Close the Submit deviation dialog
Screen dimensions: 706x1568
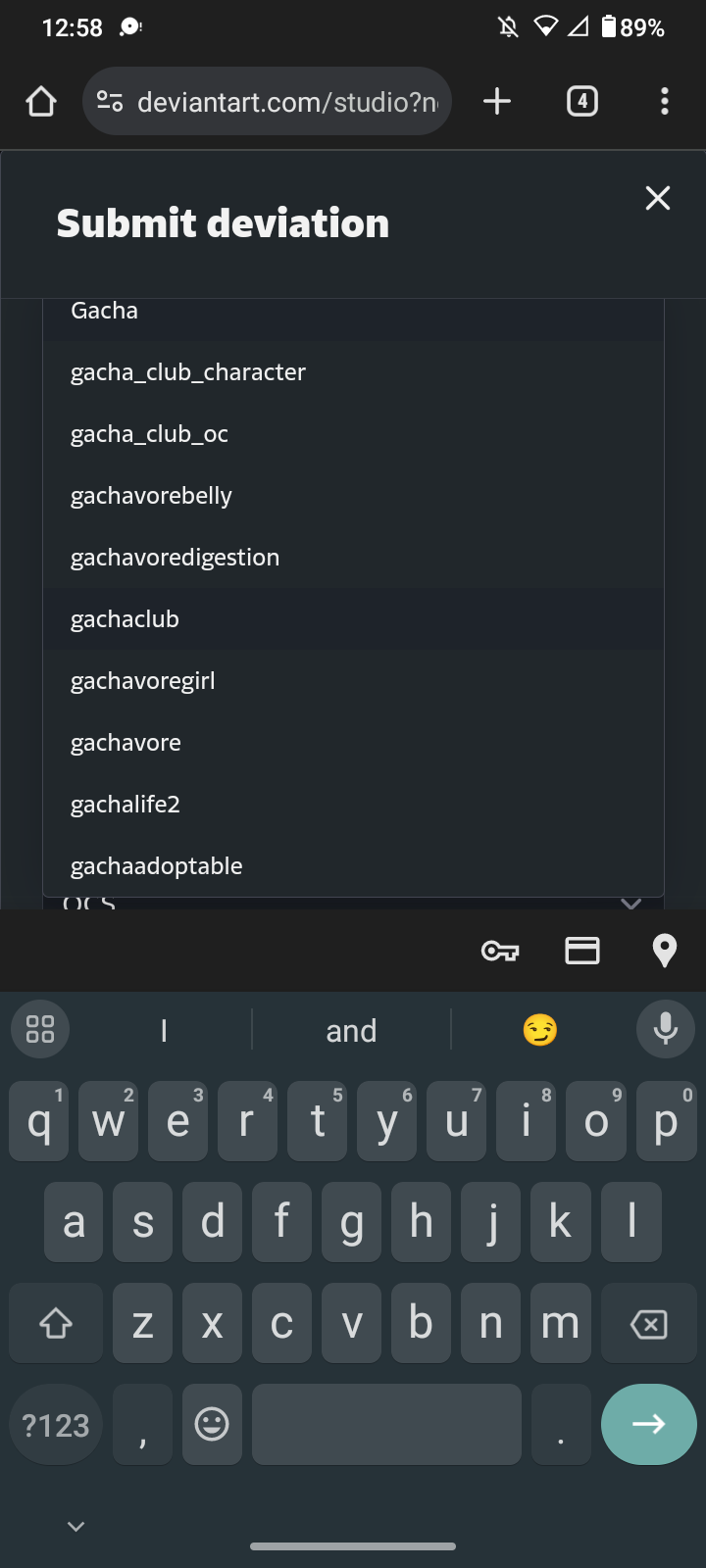658,198
